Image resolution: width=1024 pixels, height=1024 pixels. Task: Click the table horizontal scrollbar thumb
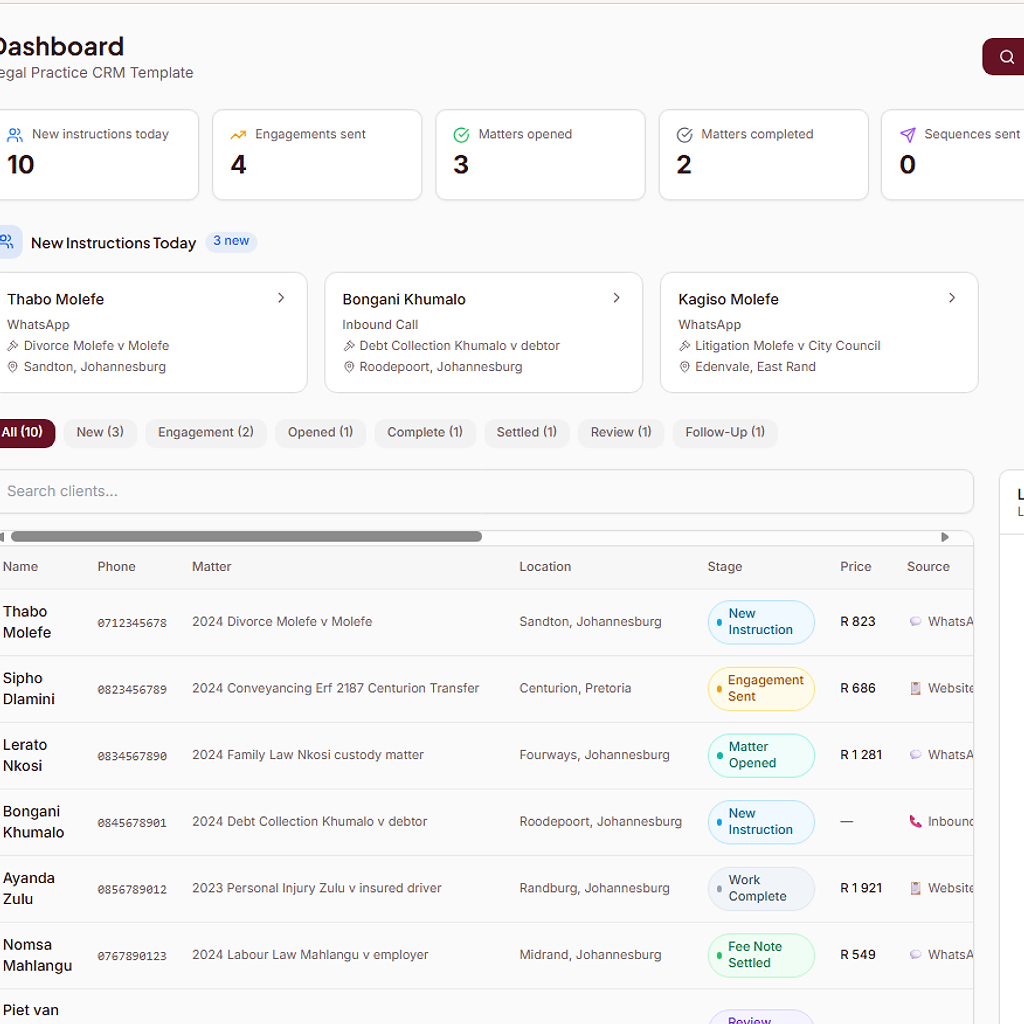click(246, 537)
